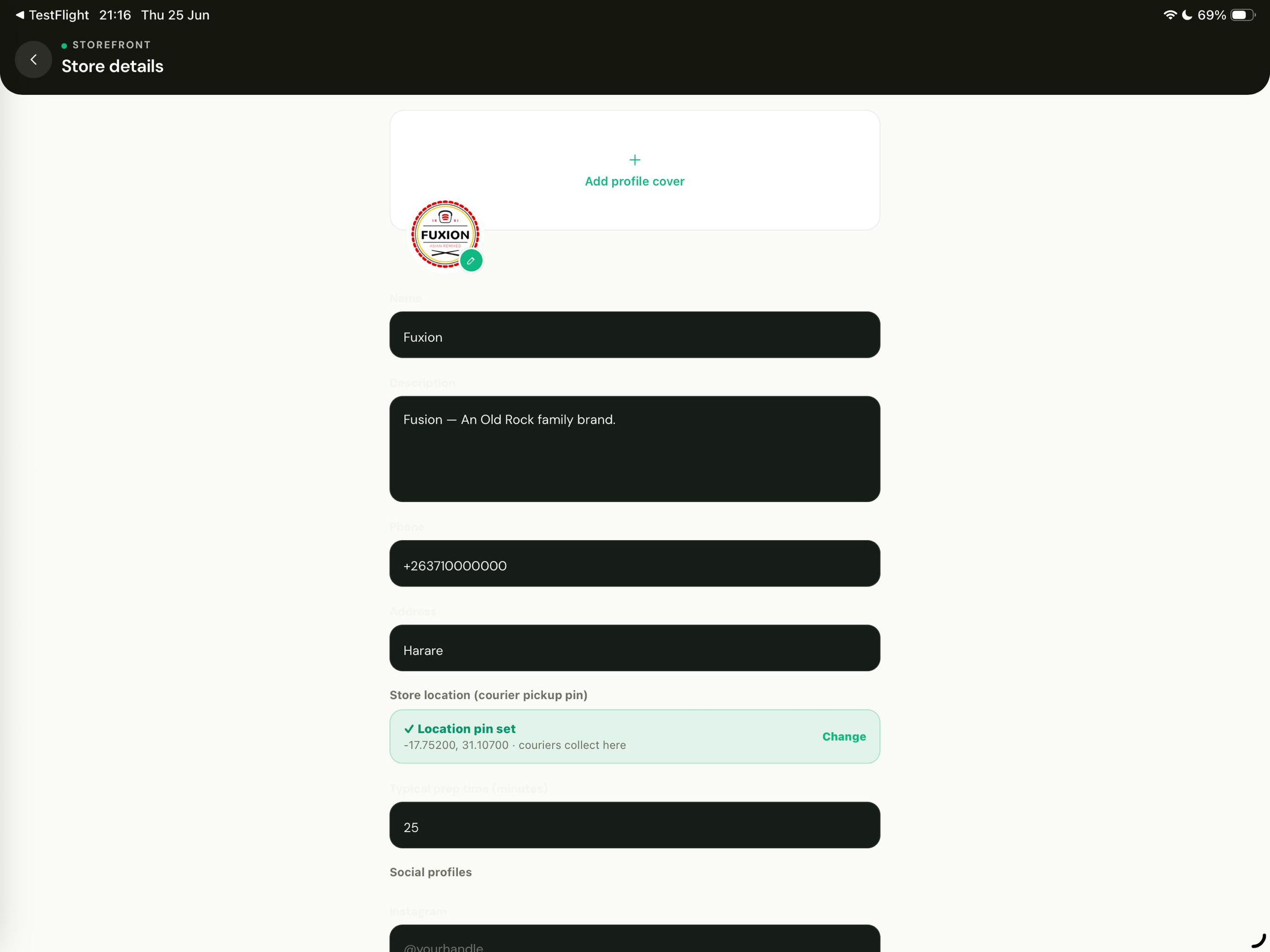Click the plus icon for profile cover
1270x952 pixels.
[635, 159]
